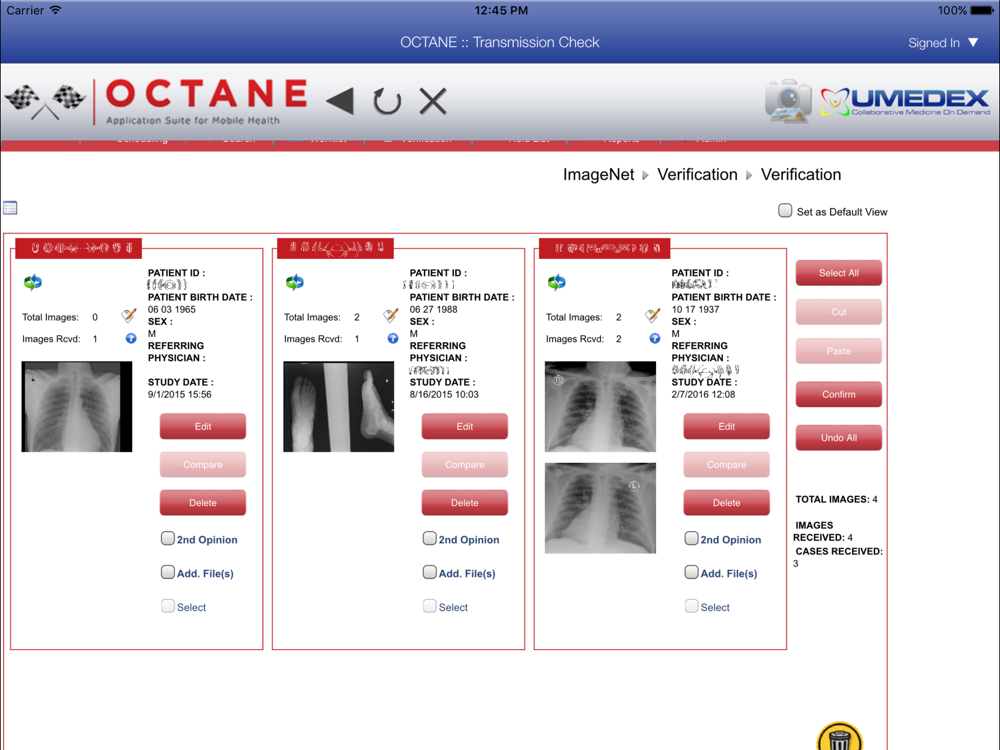Tap the birth date 06 03 1965
The image size is (1000, 750).
point(172,309)
